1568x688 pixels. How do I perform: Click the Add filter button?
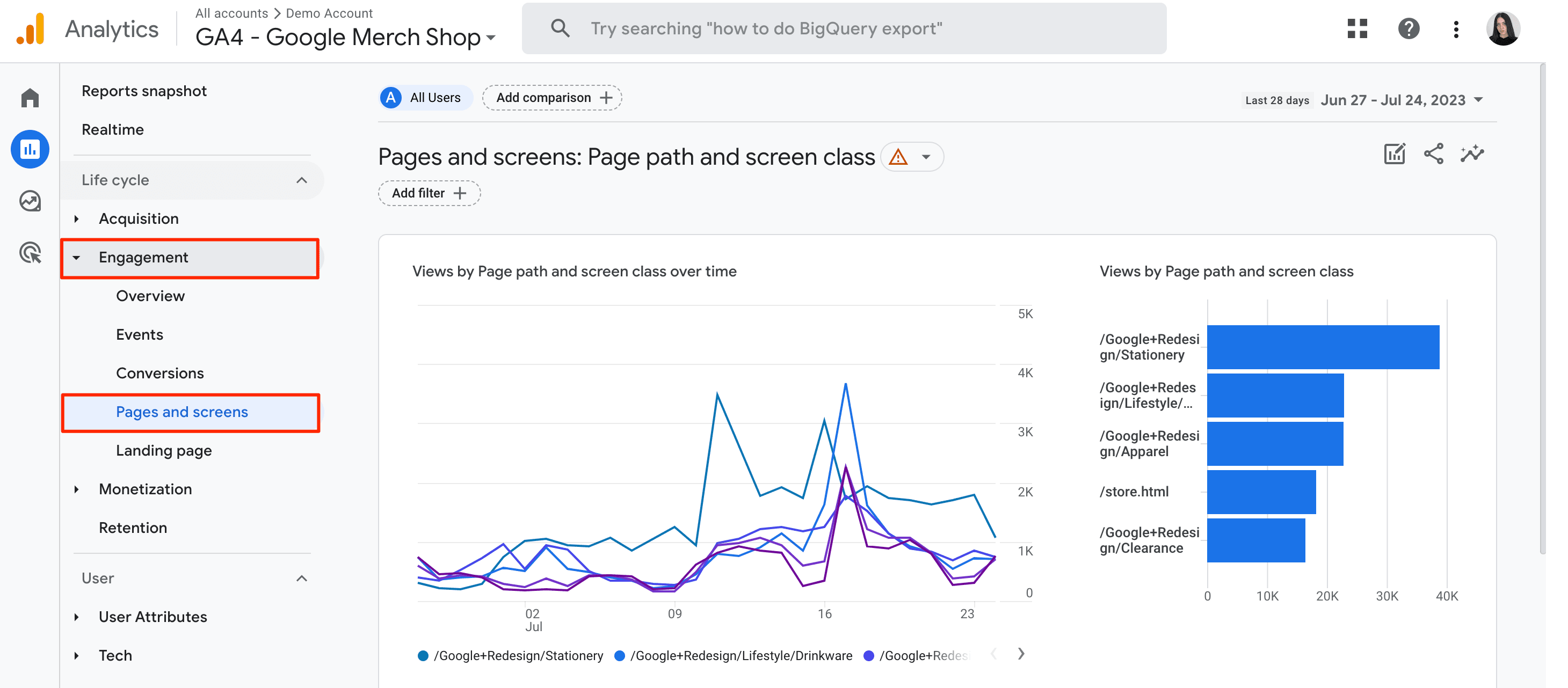(429, 193)
